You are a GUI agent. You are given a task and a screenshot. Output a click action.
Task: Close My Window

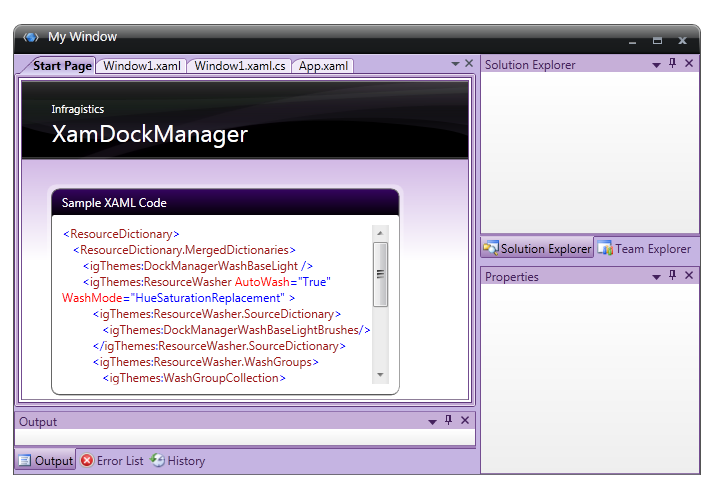(x=682, y=41)
